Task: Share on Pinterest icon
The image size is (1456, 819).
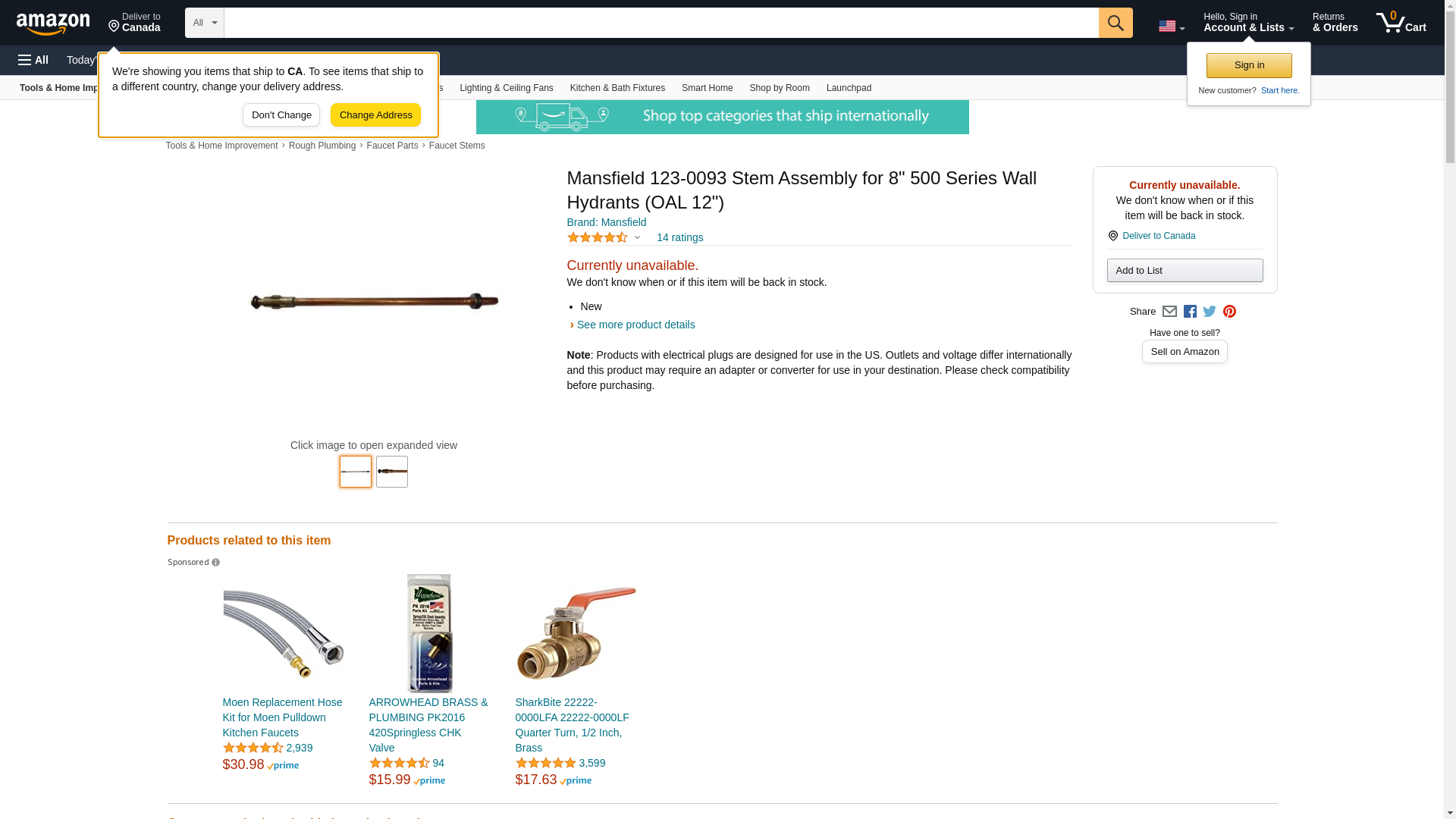Action: click(x=1229, y=312)
